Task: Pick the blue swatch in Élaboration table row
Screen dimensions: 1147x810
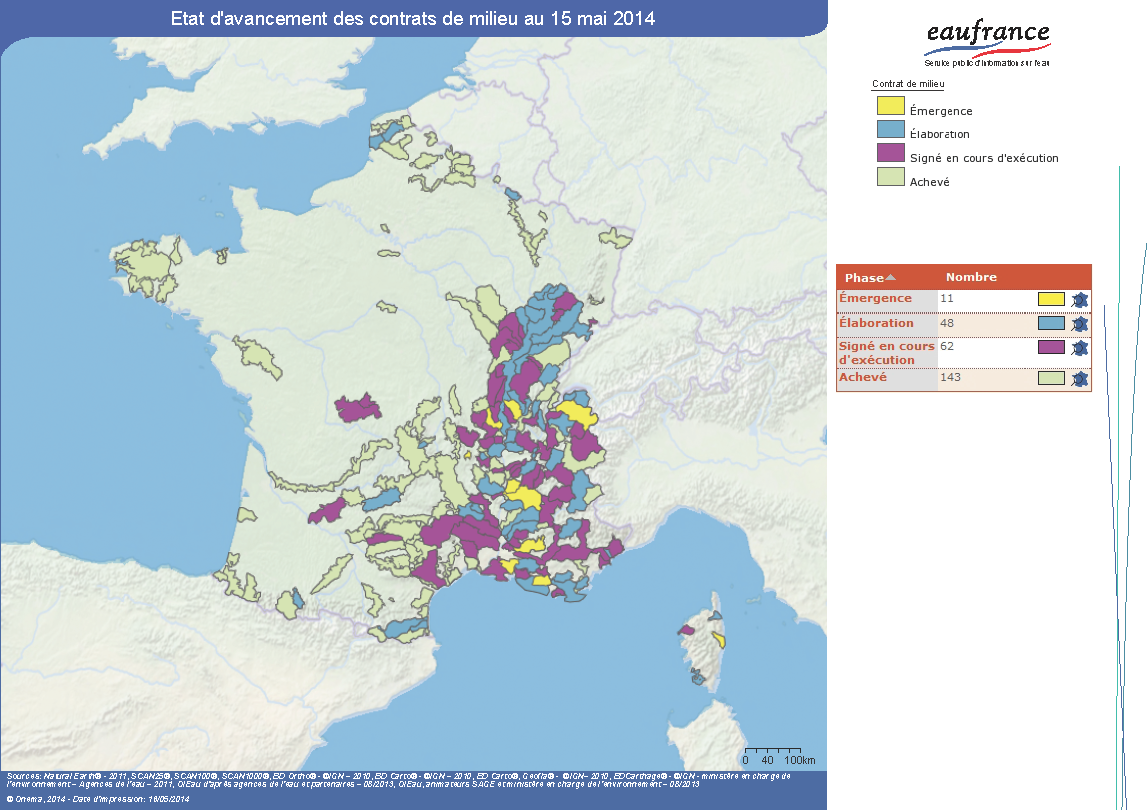Action: pos(1051,323)
